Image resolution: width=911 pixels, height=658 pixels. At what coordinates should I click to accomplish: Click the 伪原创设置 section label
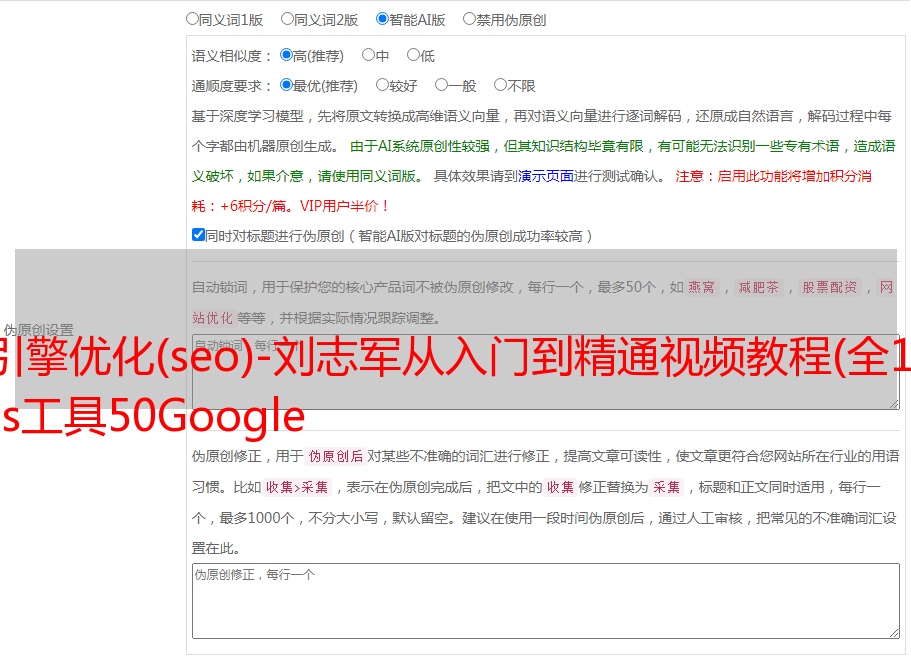[39, 330]
